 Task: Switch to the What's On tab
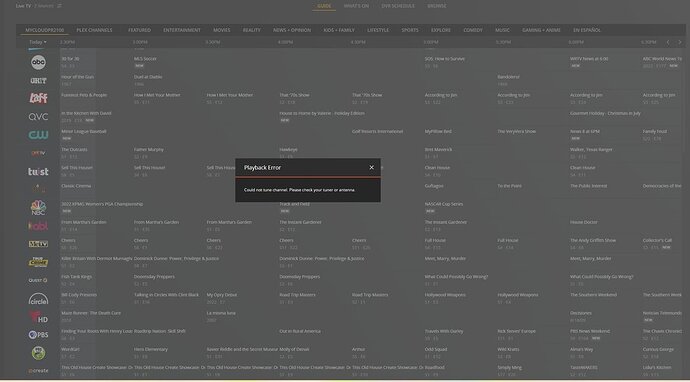coord(356,6)
